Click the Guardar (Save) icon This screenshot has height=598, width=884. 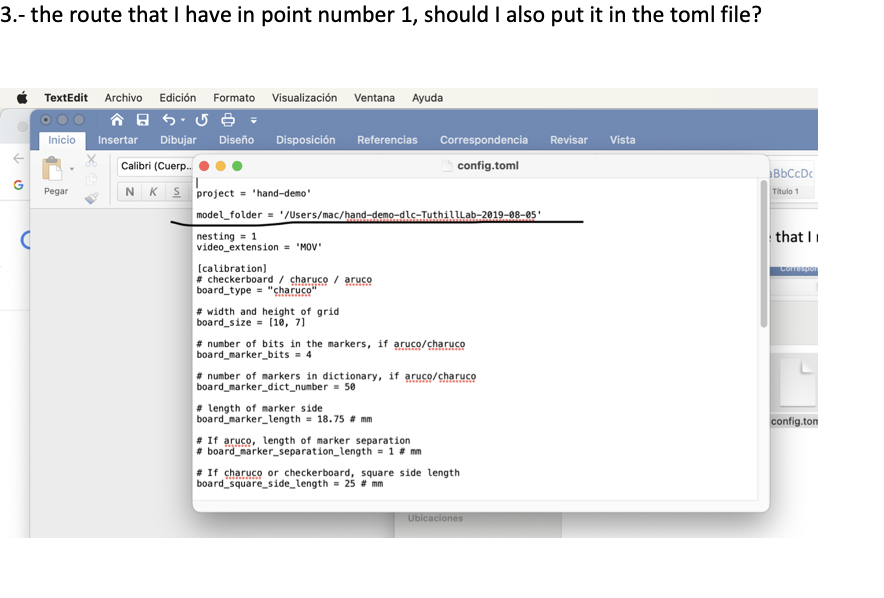point(143,119)
